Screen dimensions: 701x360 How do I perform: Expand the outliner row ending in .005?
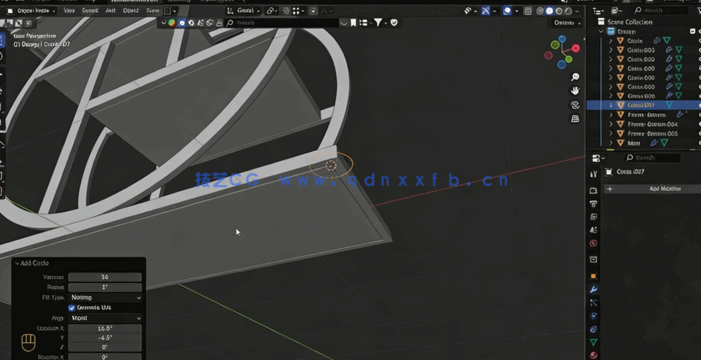tap(611, 133)
